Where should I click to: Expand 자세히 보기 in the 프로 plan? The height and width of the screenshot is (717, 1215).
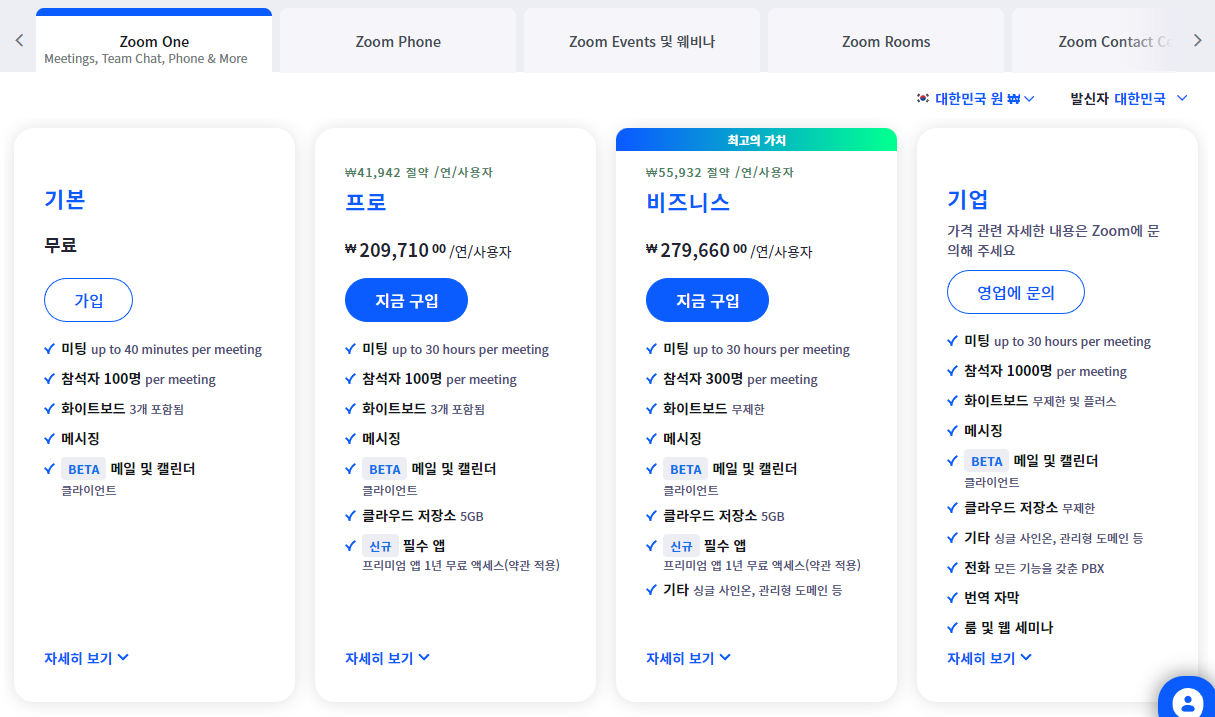coord(387,658)
